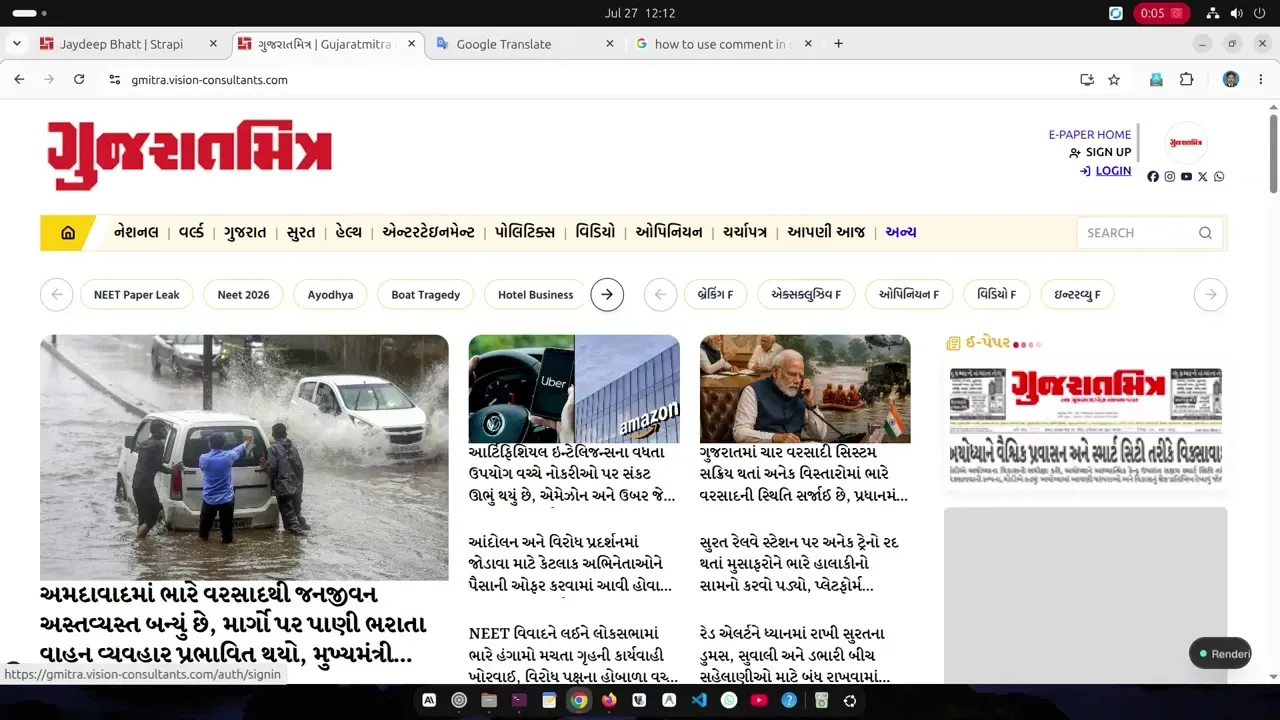Open the Chrome three-dot menu
Screen dimensions: 1280x720
click(x=1260, y=80)
